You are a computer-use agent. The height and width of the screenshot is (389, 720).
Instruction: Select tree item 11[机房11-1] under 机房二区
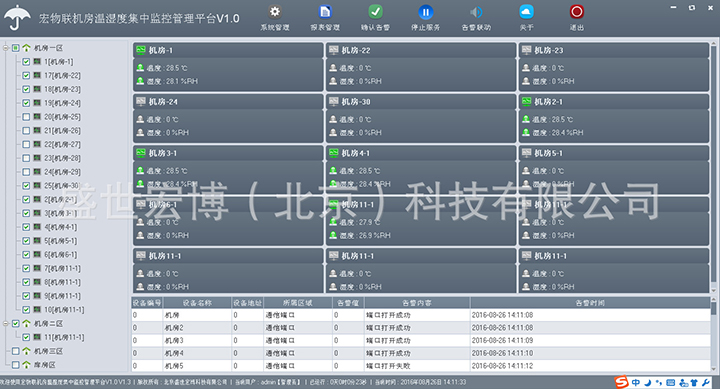(x=64, y=337)
